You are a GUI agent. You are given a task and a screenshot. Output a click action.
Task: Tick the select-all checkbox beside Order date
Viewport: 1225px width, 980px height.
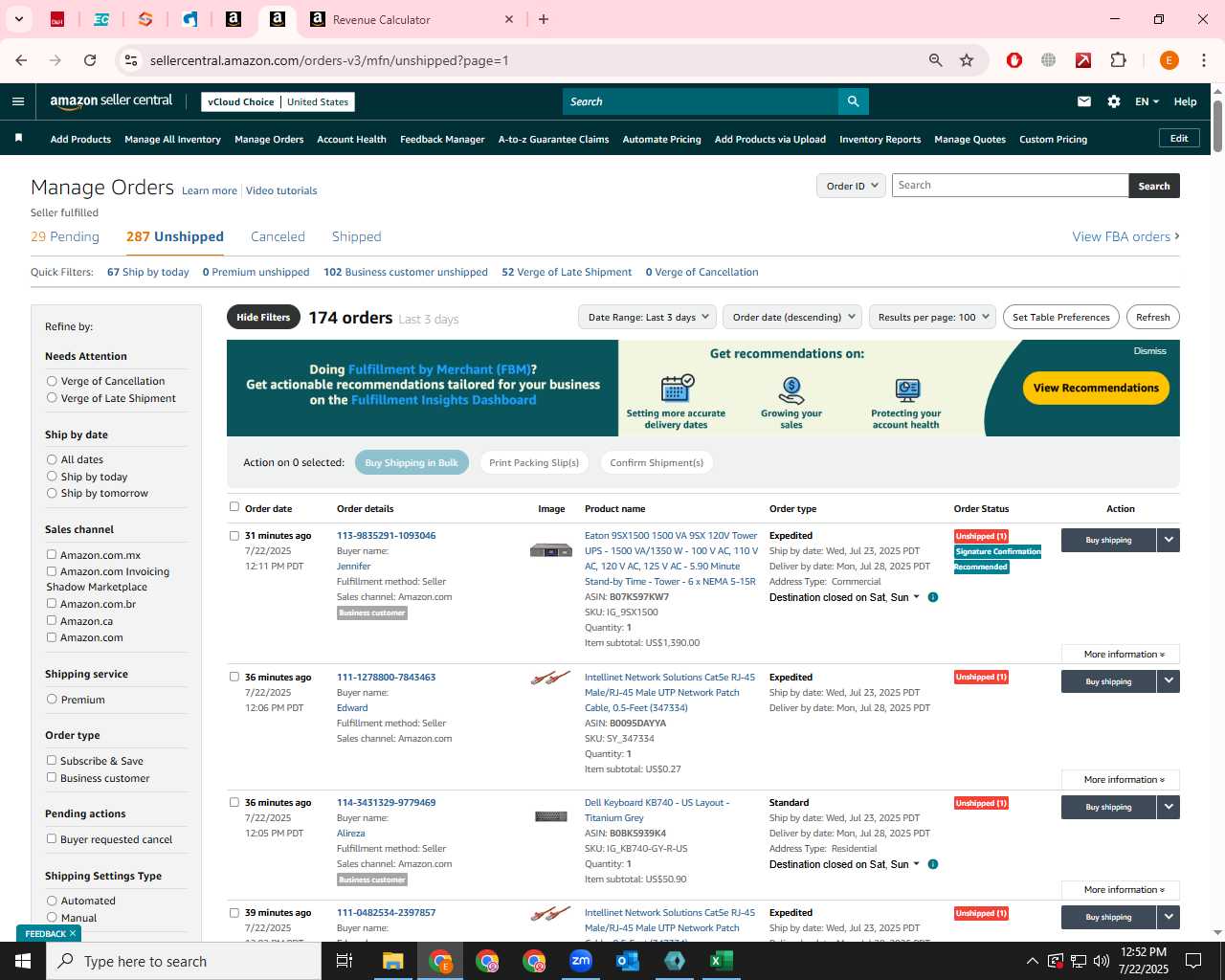click(234, 507)
